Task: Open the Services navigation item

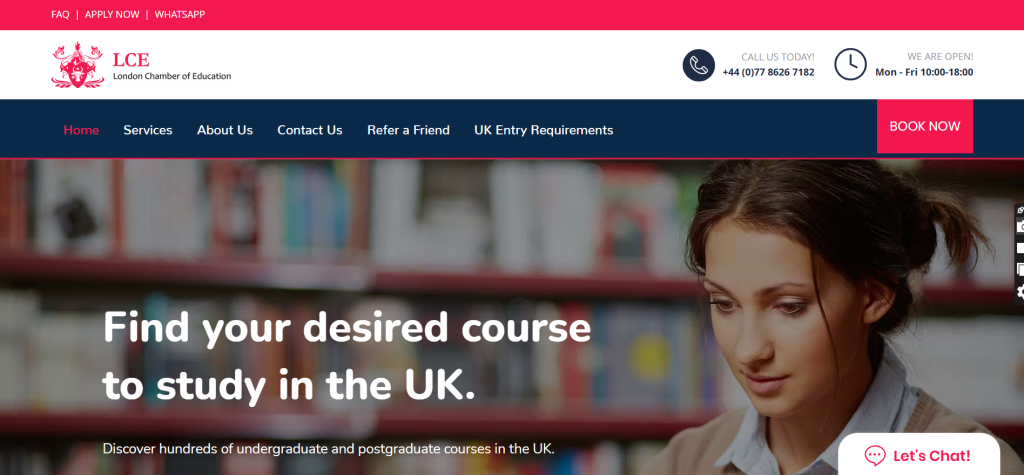Action: [148, 130]
